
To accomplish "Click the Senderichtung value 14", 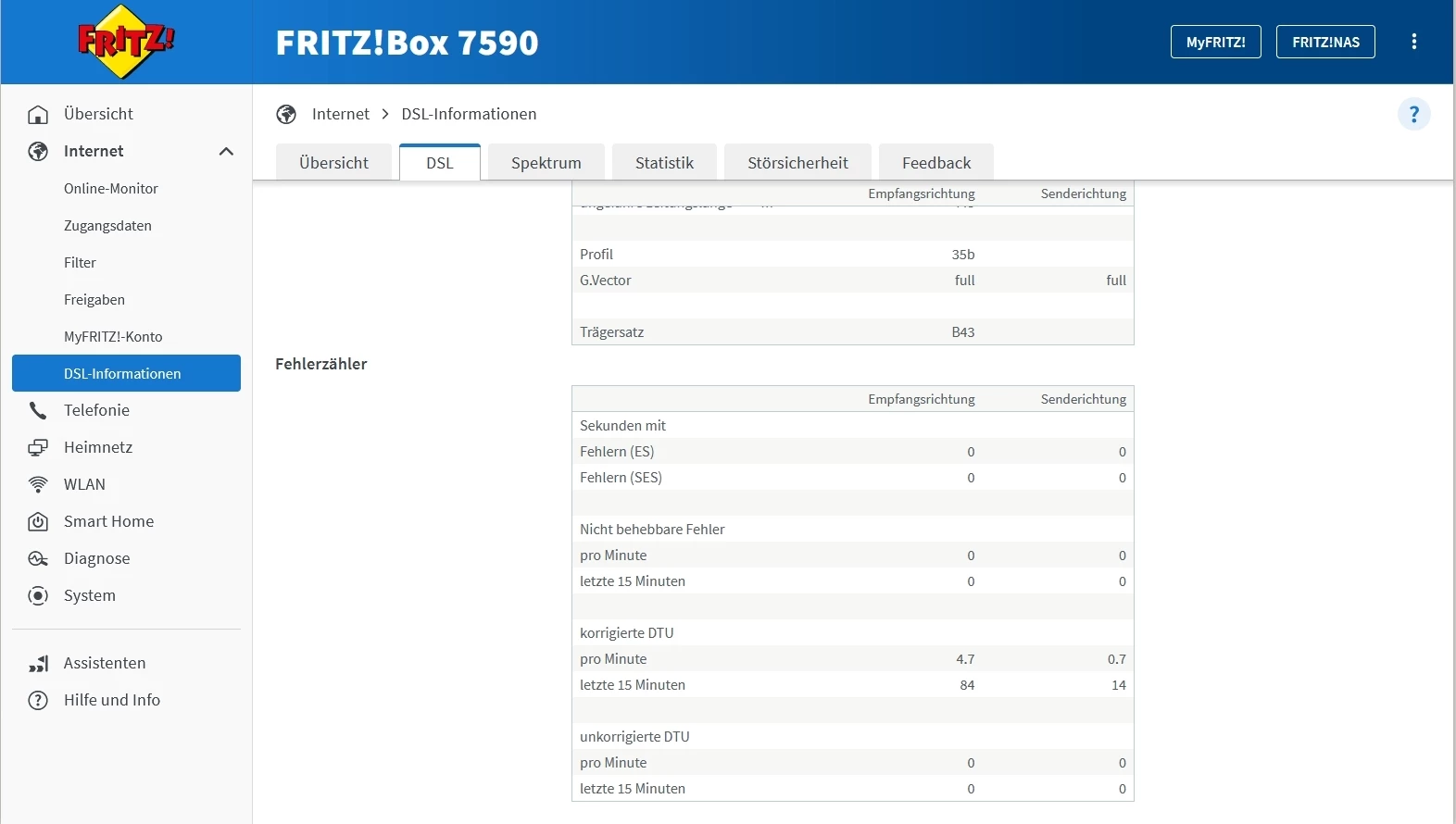I will pos(1119,685).
